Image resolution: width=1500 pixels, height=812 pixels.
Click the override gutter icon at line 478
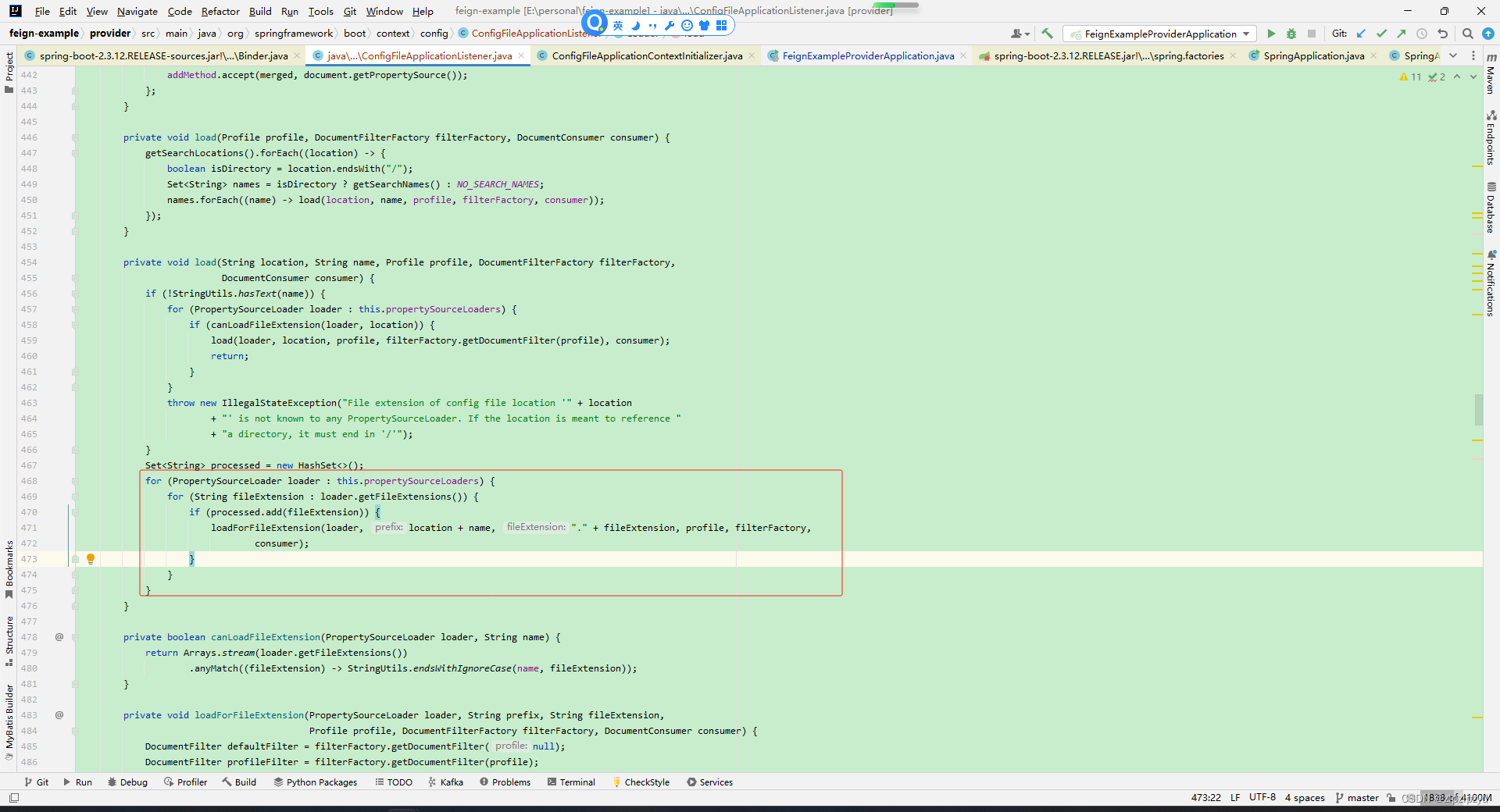[59, 637]
